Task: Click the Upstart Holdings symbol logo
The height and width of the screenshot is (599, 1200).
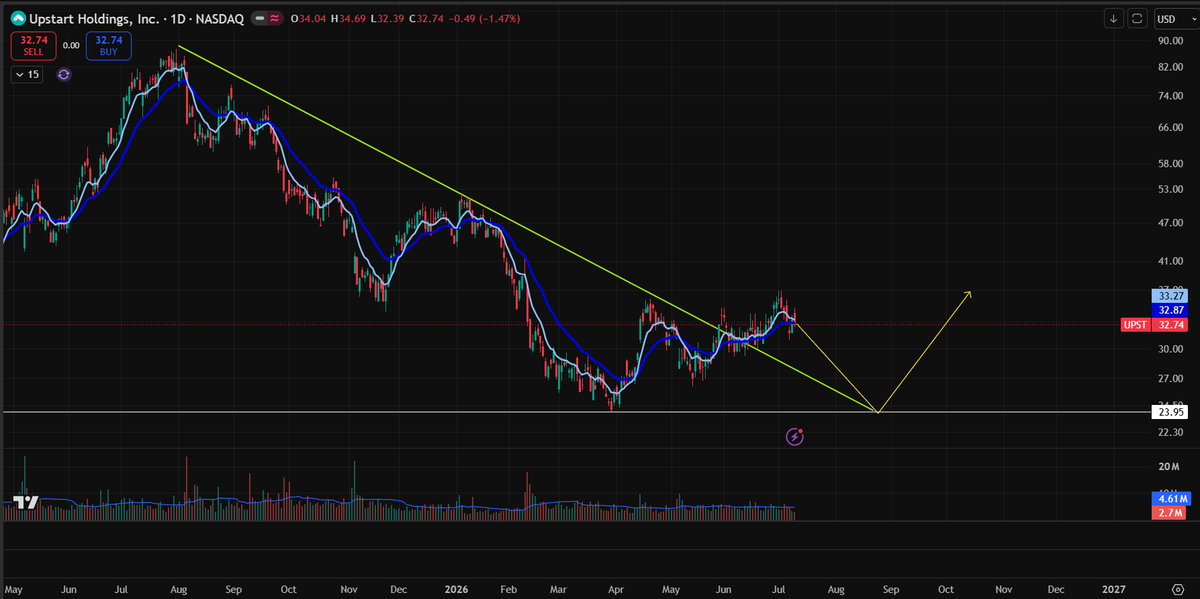Action: click(x=18, y=18)
